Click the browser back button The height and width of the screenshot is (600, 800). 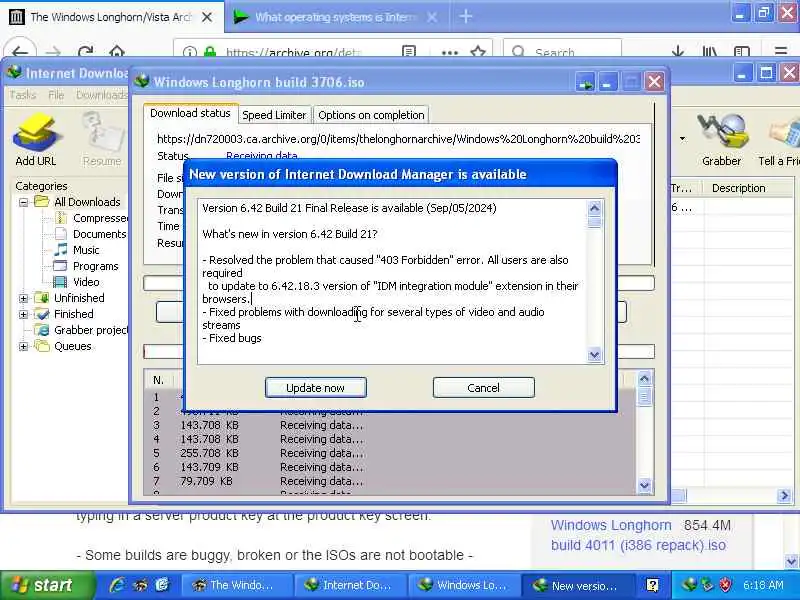click(x=20, y=52)
